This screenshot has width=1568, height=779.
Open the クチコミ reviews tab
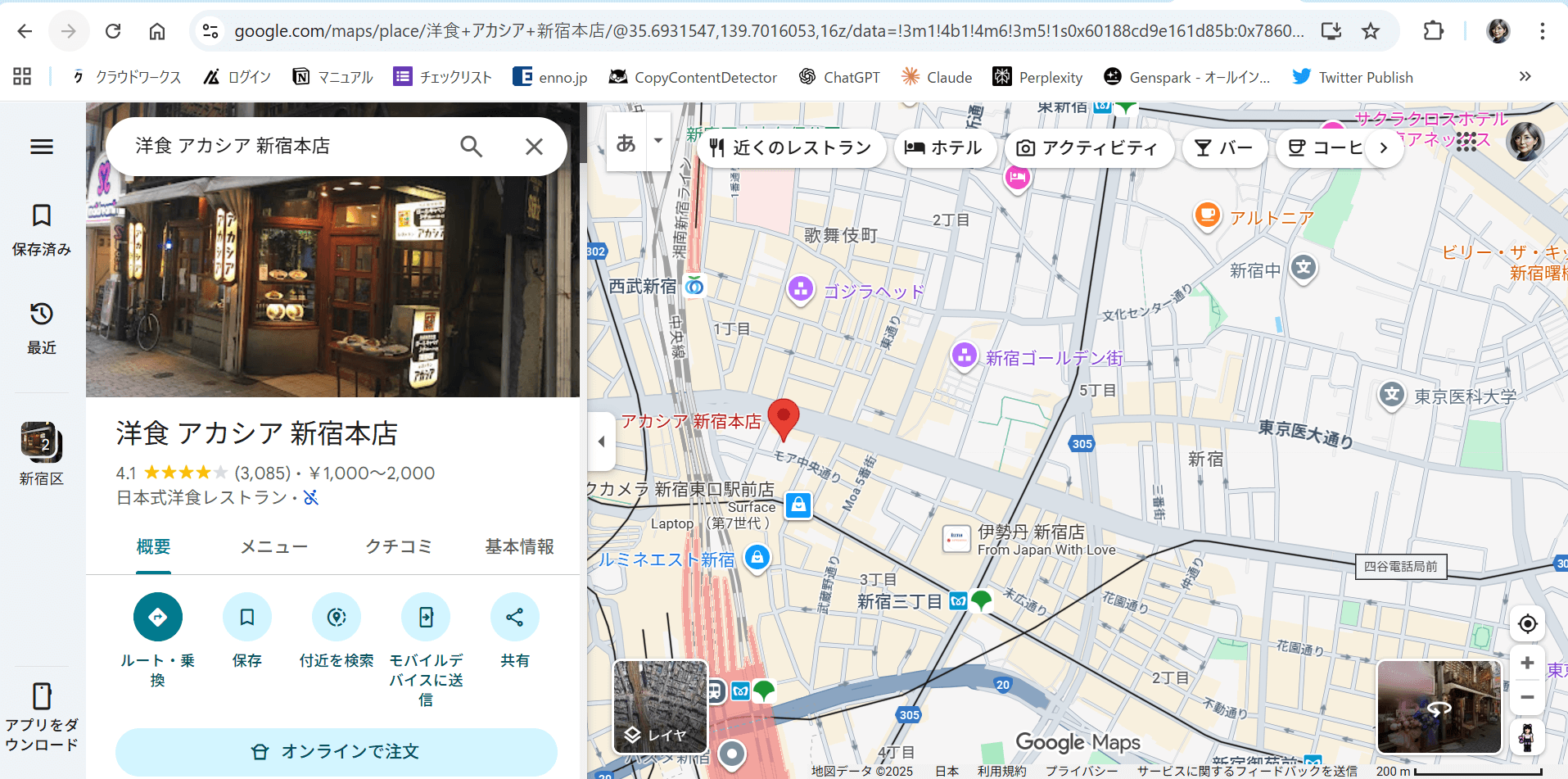pyautogui.click(x=398, y=546)
